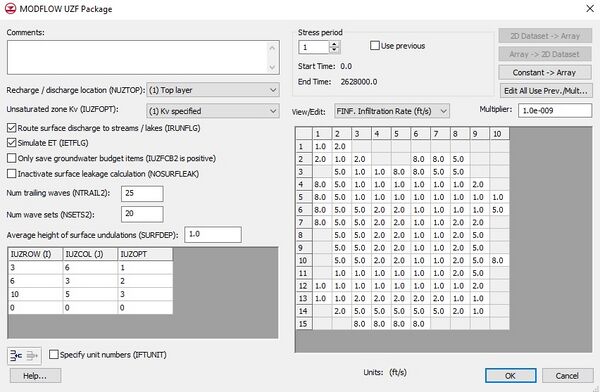Image resolution: width=600 pixels, height=392 pixels.
Task: Click grid cell row 4 column 9
Action: tap(480, 184)
